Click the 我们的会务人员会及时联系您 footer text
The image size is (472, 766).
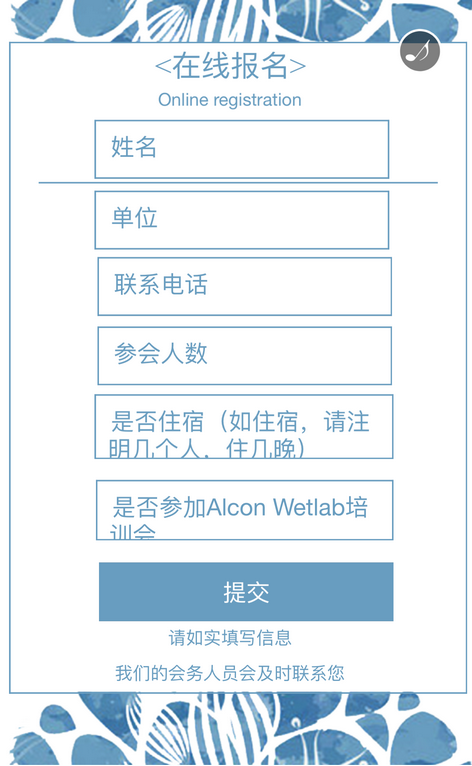[230, 673]
